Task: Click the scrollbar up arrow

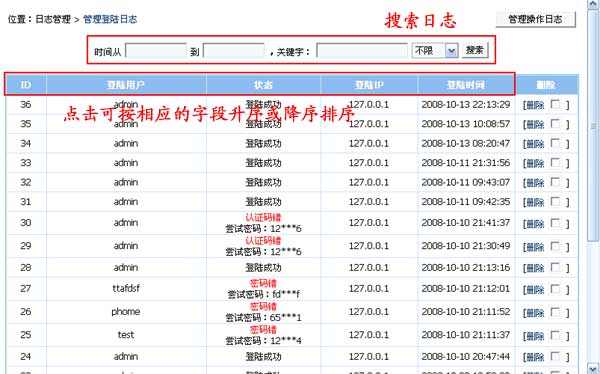Action: tap(593, 4)
